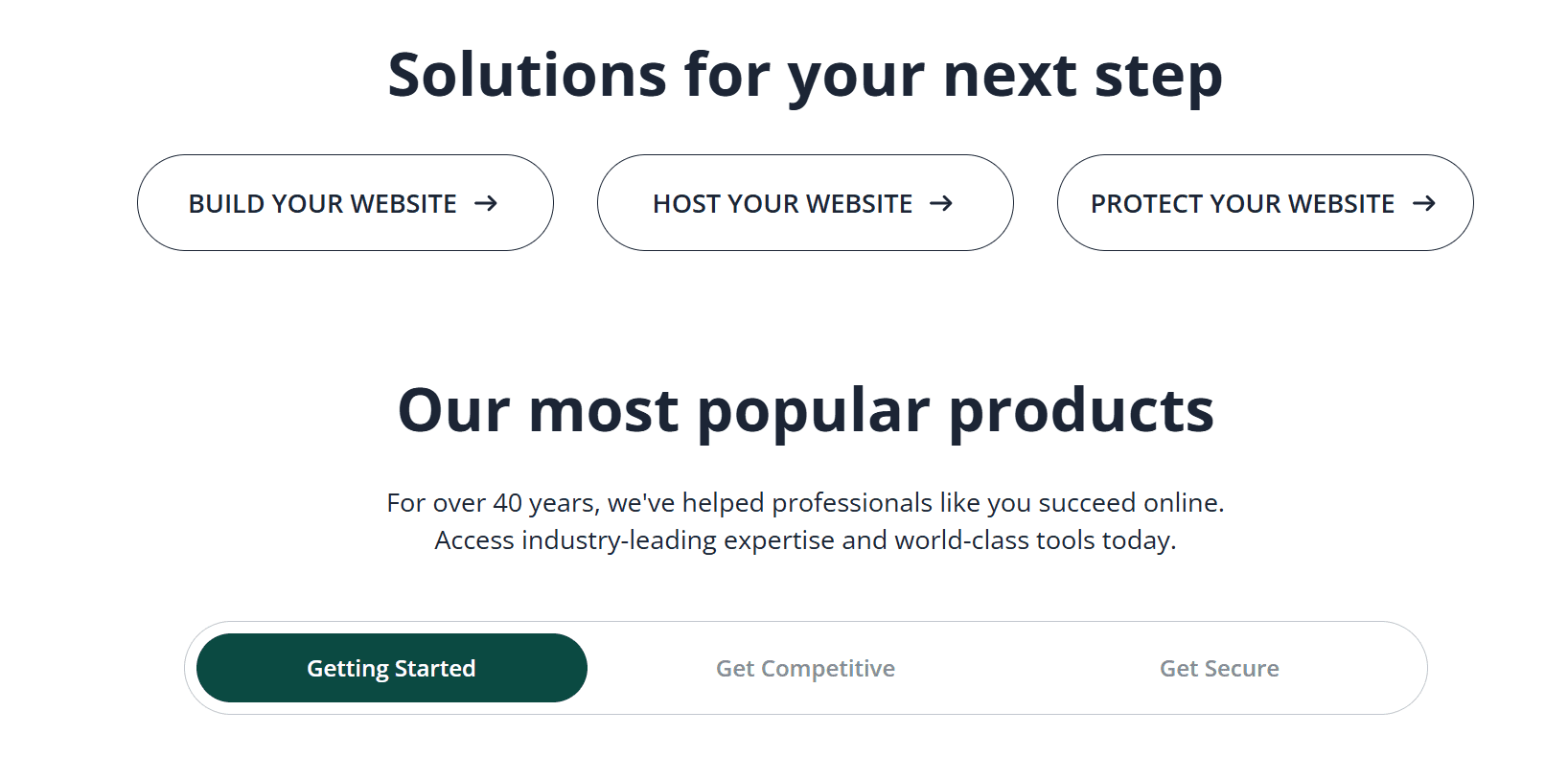The width and height of the screenshot is (1568, 757).
Task: Select the Build Your Website button
Action: point(344,203)
